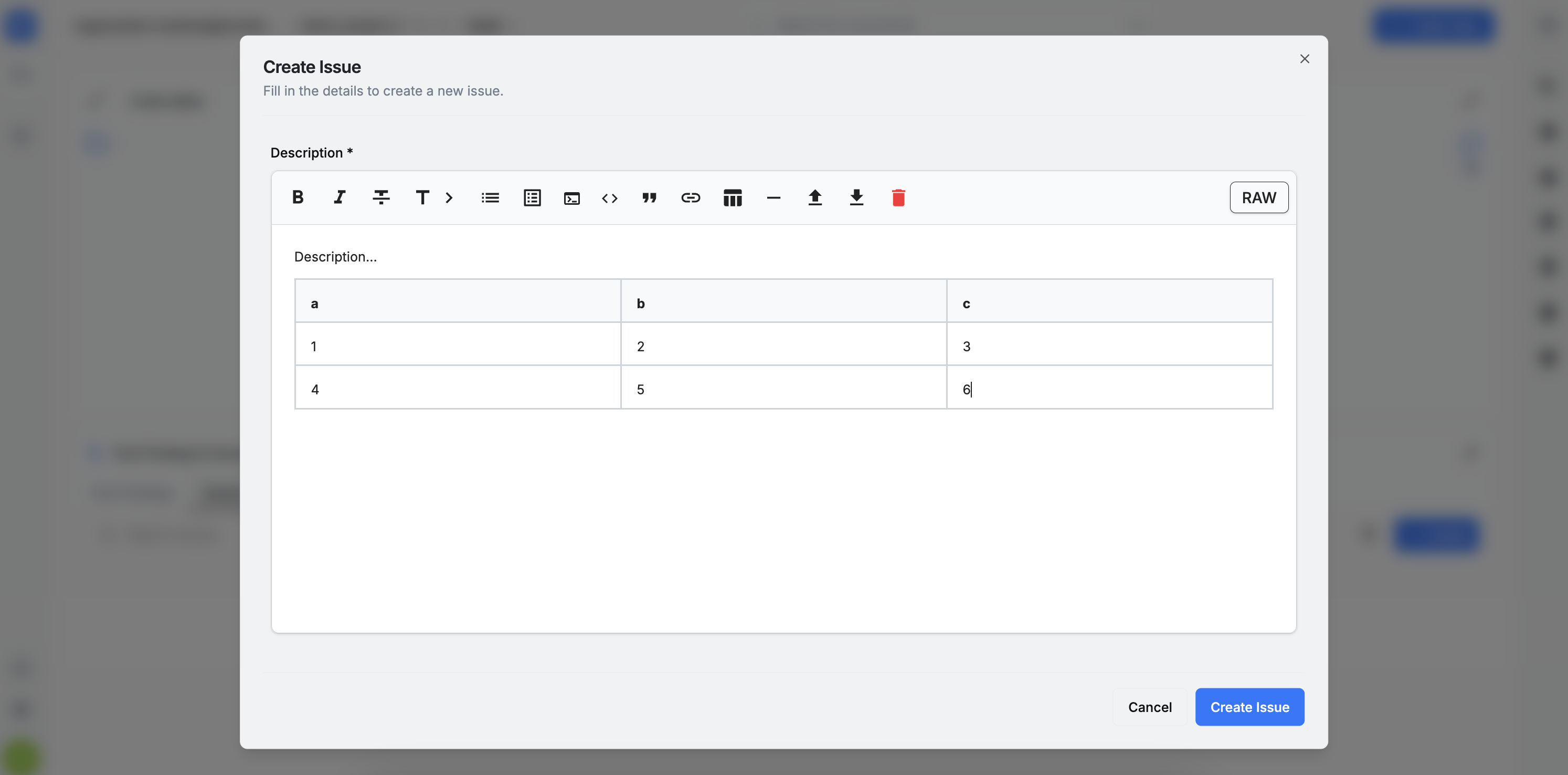
Task: Toggle RAW markdown mode
Action: 1258,197
